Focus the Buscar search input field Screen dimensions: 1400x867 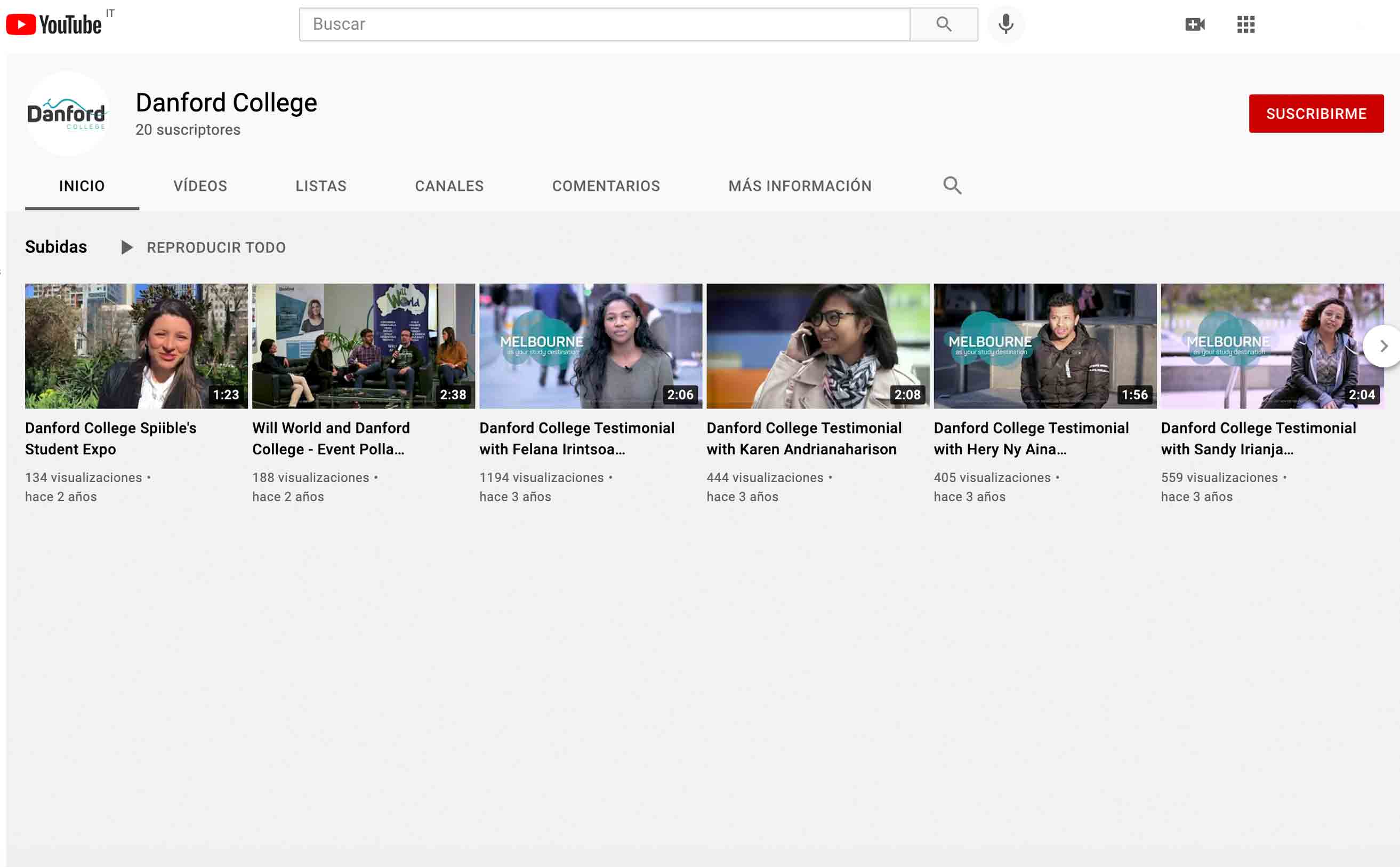604,24
